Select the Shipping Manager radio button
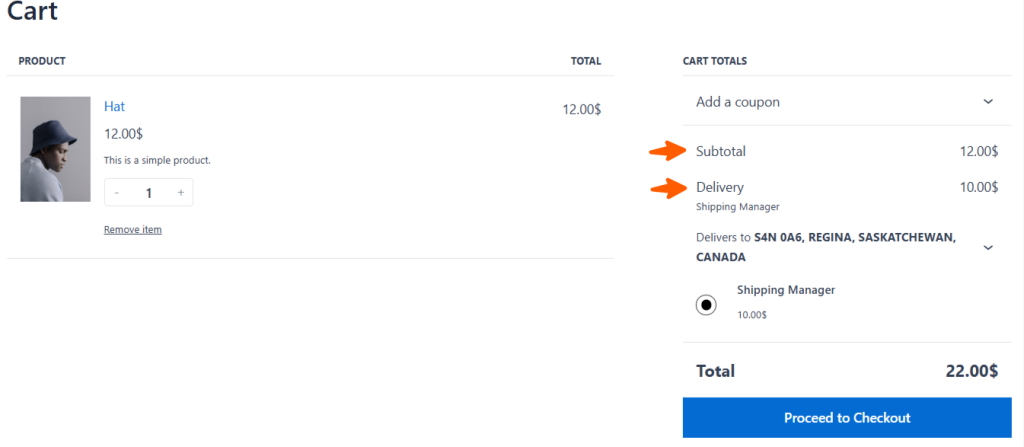1024x447 pixels. [706, 305]
